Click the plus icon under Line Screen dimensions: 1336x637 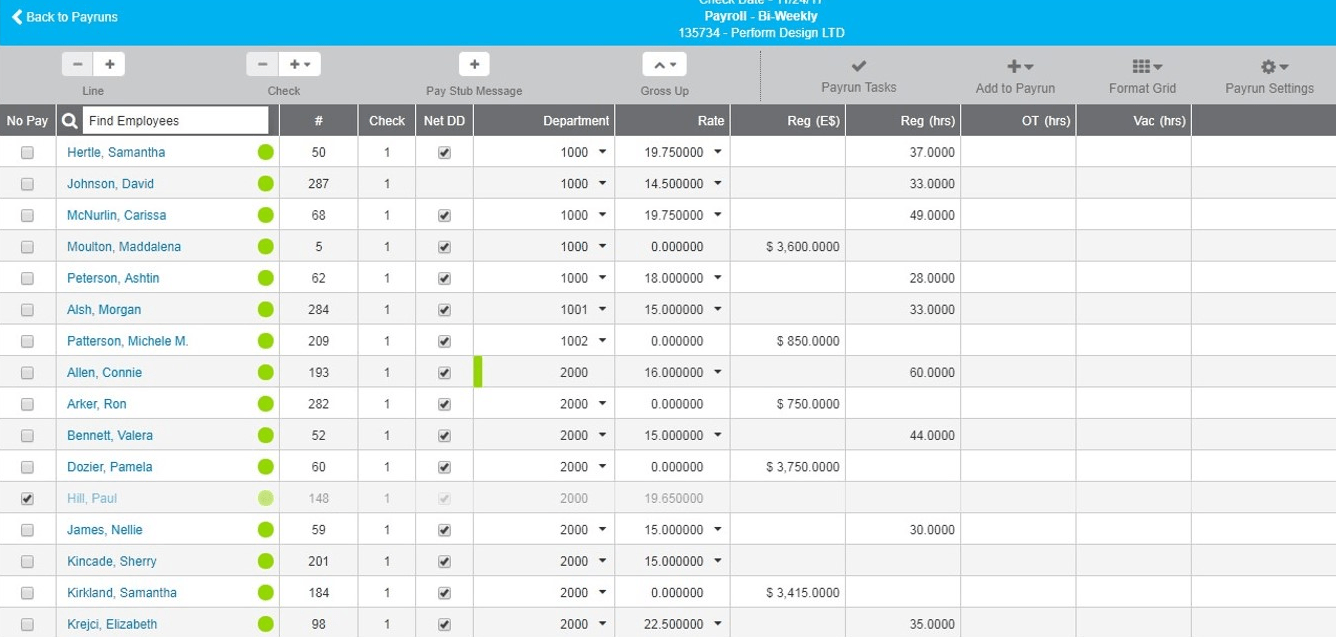point(109,64)
